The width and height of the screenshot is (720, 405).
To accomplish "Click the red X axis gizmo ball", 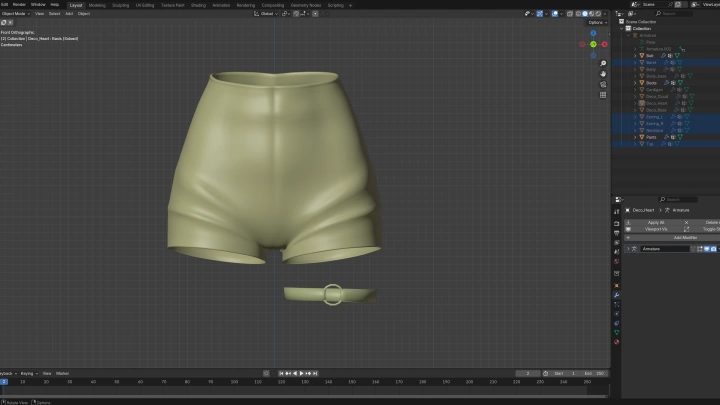I will point(604,44).
